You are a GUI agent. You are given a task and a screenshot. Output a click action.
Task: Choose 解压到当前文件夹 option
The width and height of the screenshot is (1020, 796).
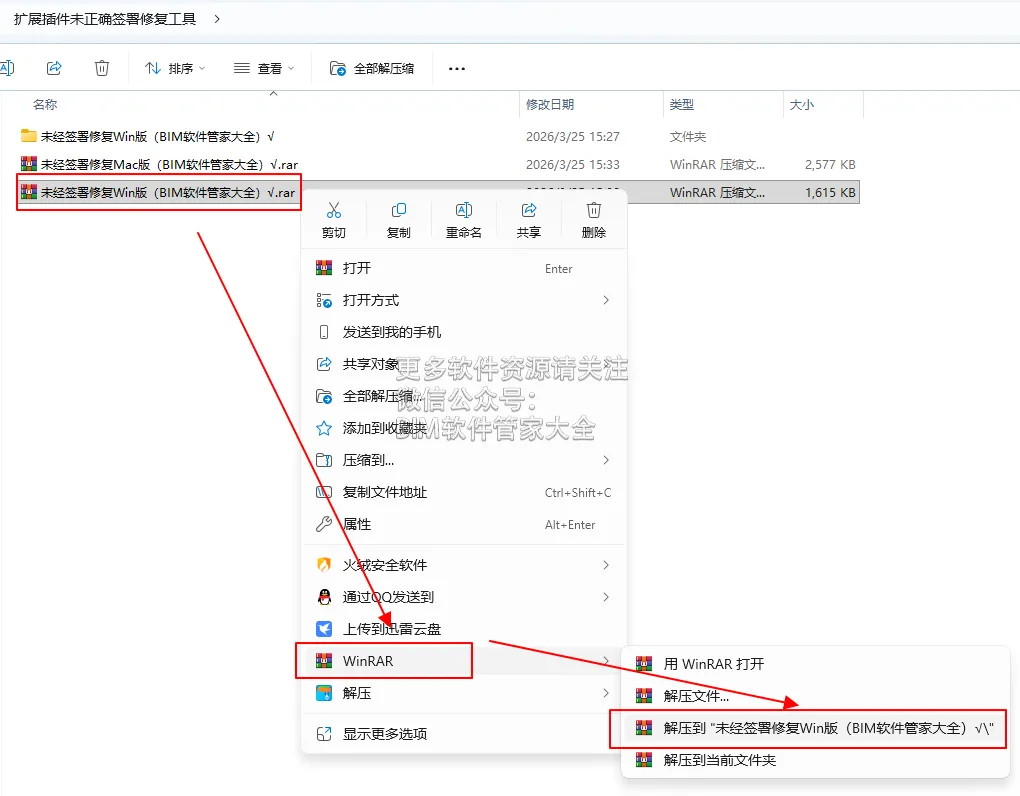pos(815,760)
